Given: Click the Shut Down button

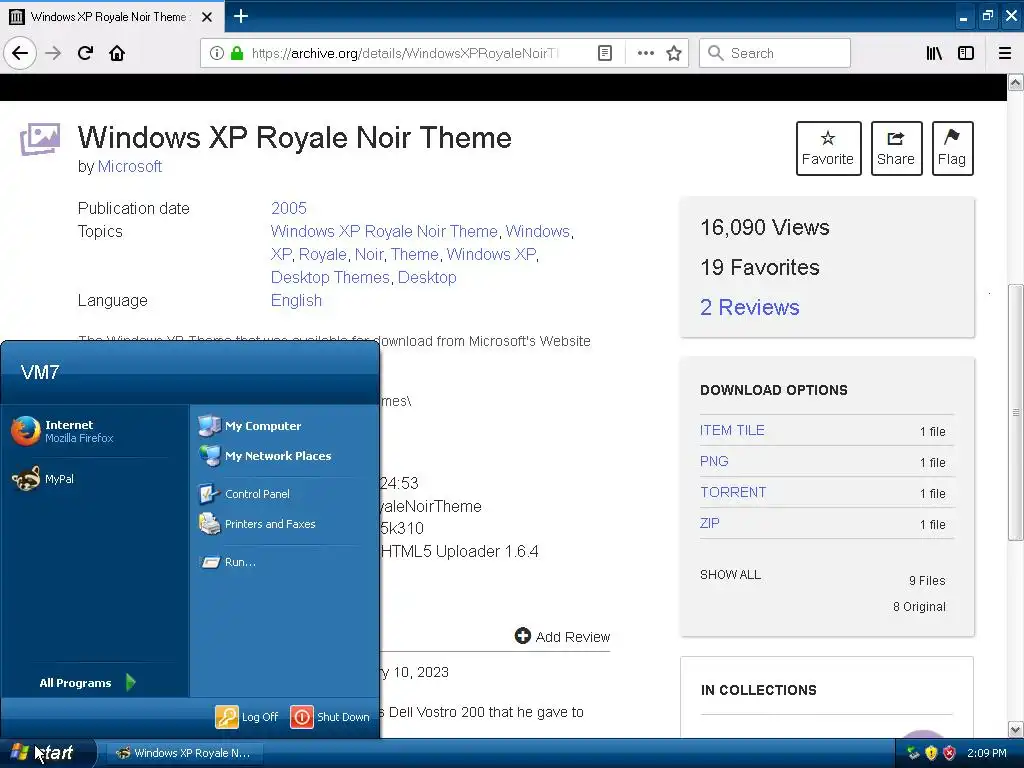Looking at the screenshot, I should [x=330, y=716].
